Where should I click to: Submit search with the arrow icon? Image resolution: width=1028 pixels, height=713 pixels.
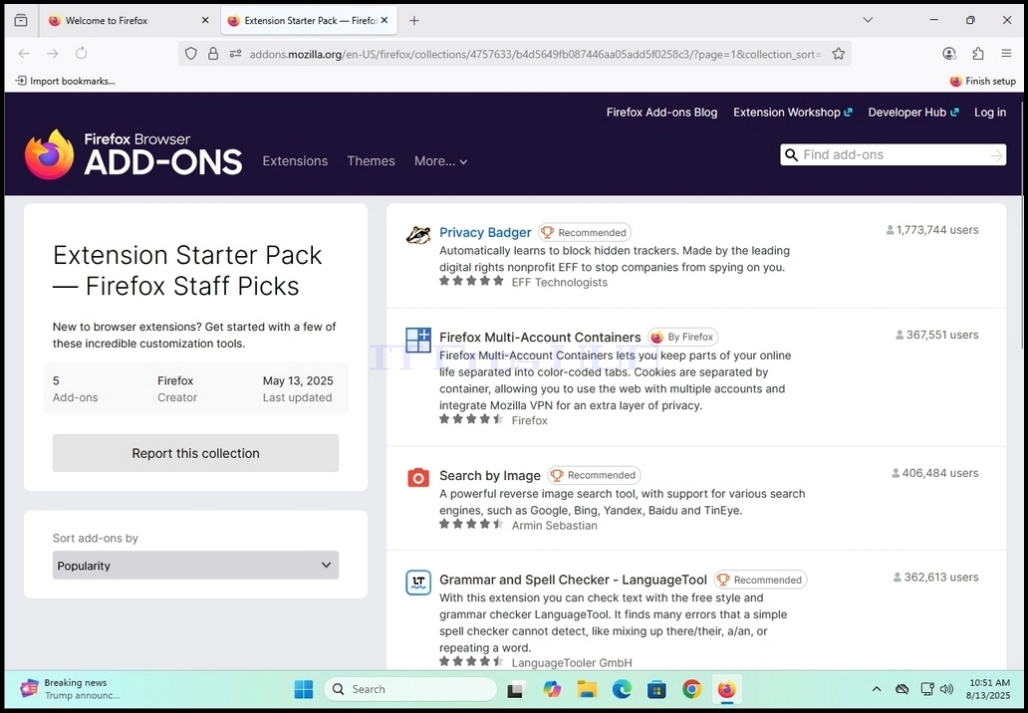coord(997,155)
